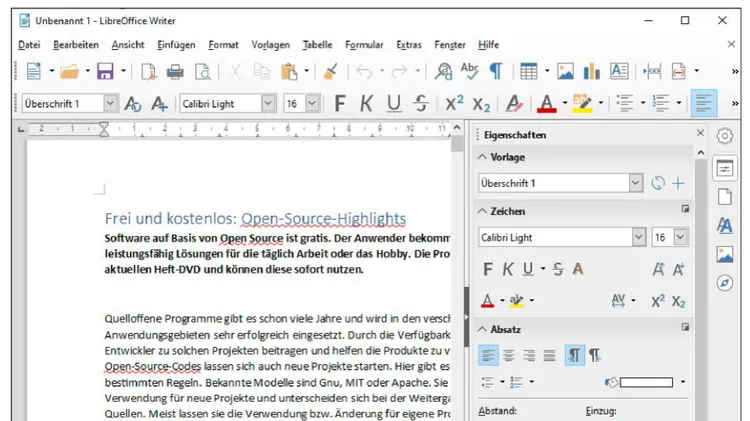Open the Gallery deck in sidebar
The height and width of the screenshot is (421, 750).
point(725,254)
